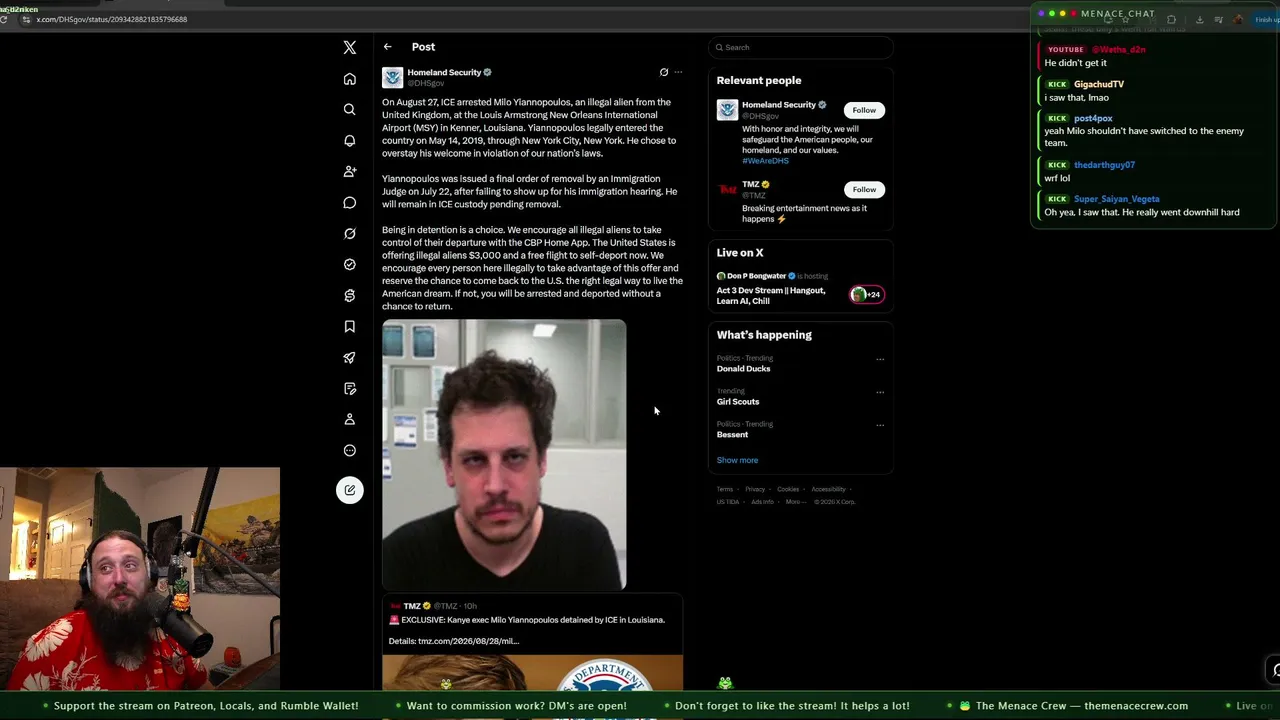Click the thedarthguy07 chat username
Viewport: 1280px width, 720px height.
1104,165
